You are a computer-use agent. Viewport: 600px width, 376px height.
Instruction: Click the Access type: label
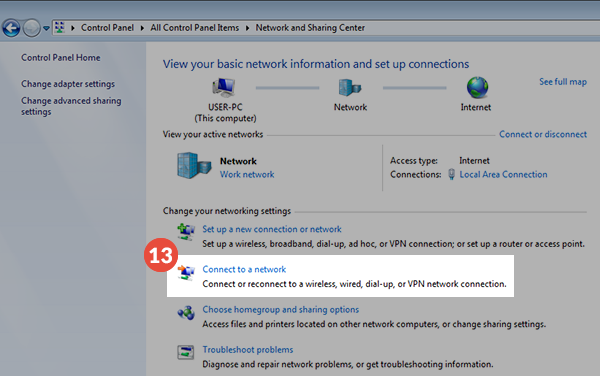pos(414,161)
